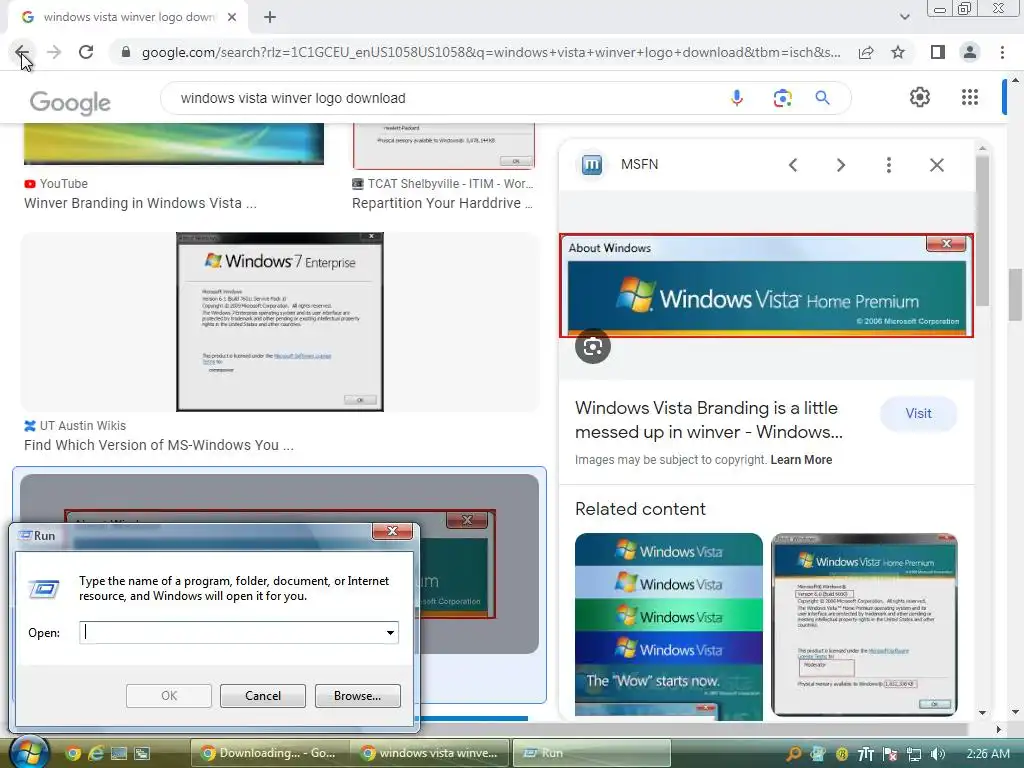Open Windows 7 Enterprise winver result

(x=280, y=322)
